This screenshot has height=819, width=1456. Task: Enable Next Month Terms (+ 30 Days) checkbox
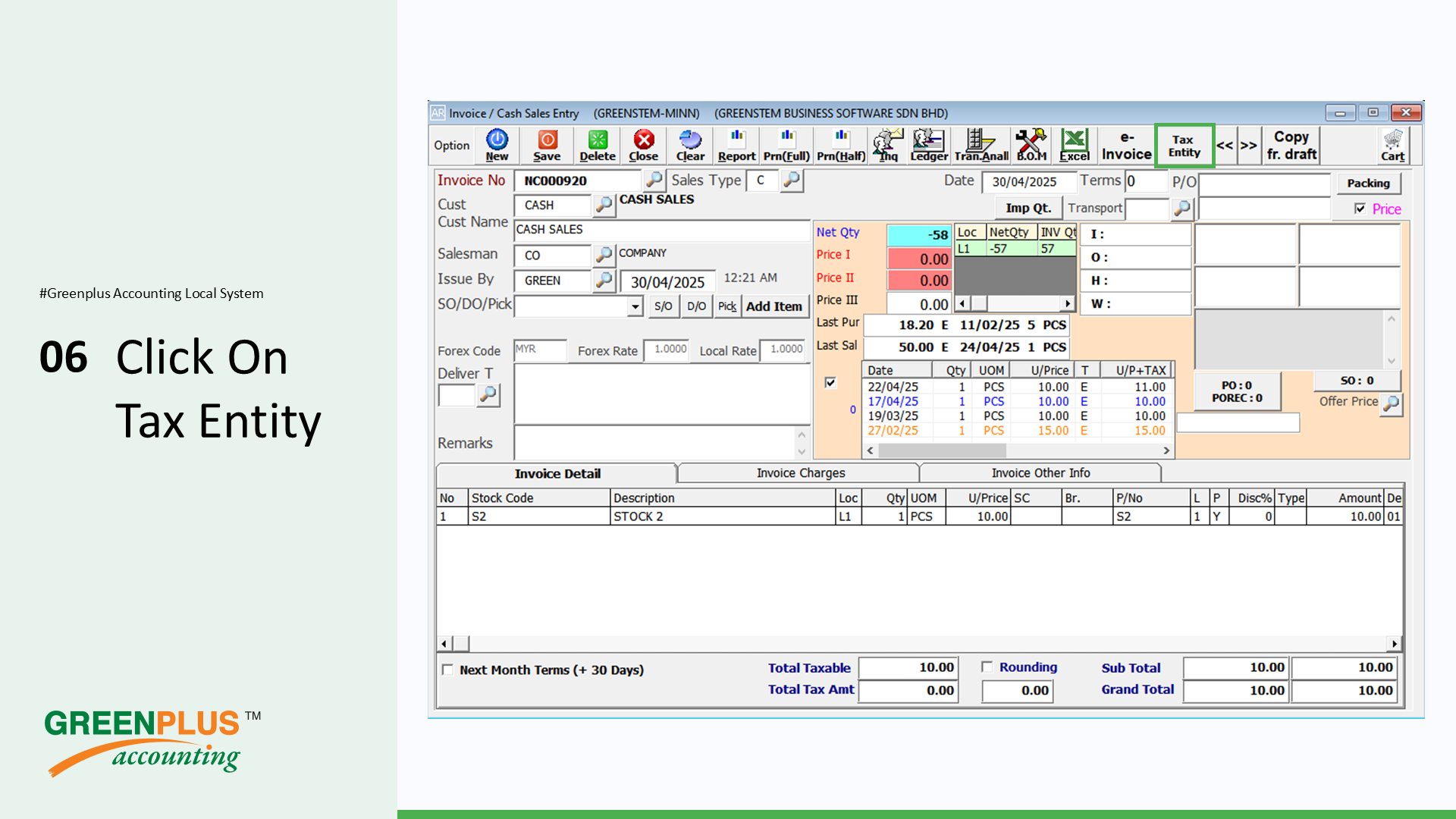[447, 670]
